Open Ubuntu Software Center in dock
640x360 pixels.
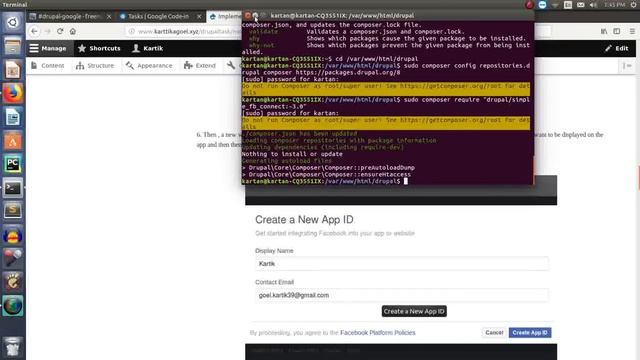pos(13,141)
